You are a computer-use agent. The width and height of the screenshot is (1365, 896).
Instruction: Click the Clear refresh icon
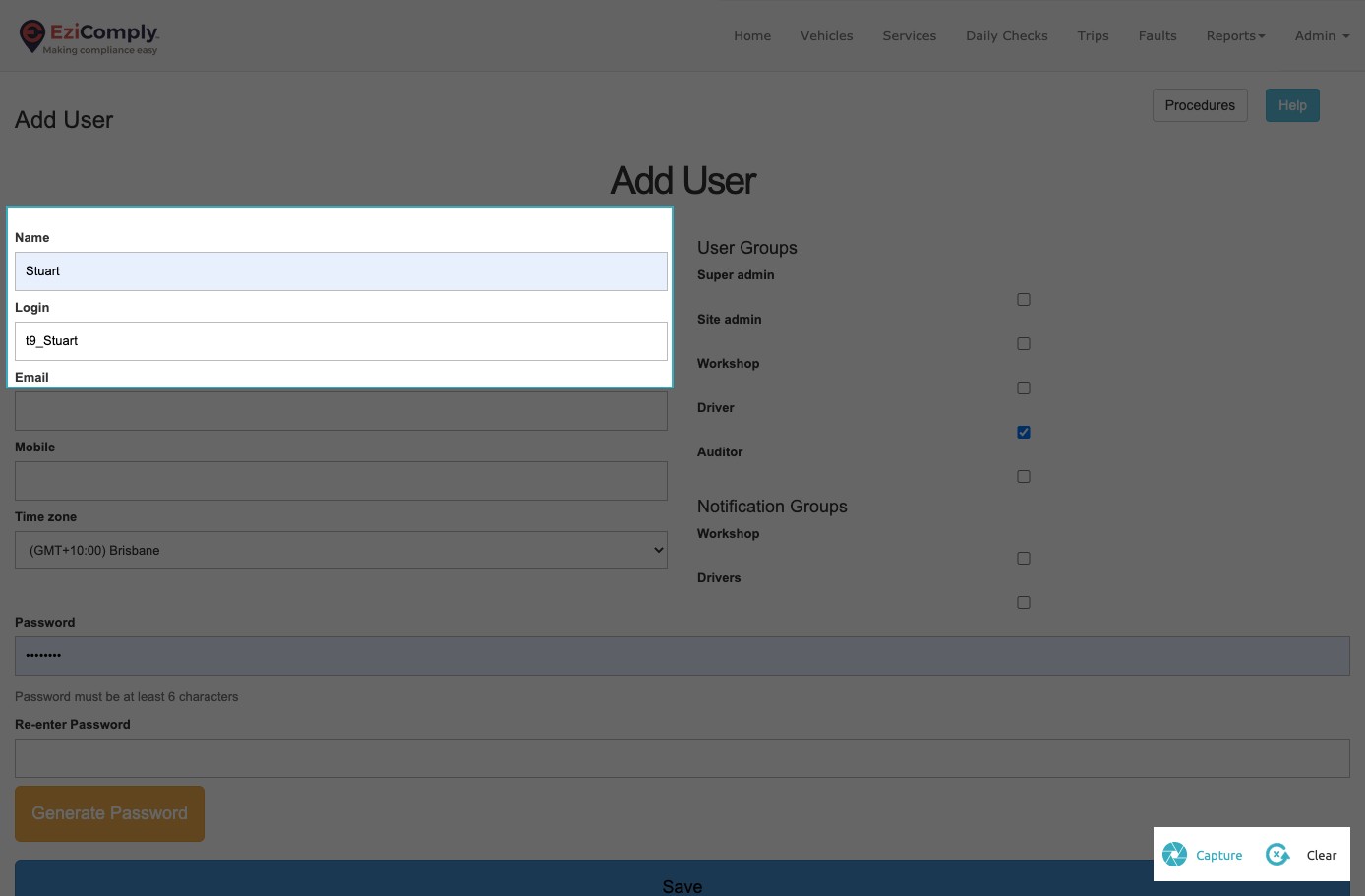click(1277, 855)
